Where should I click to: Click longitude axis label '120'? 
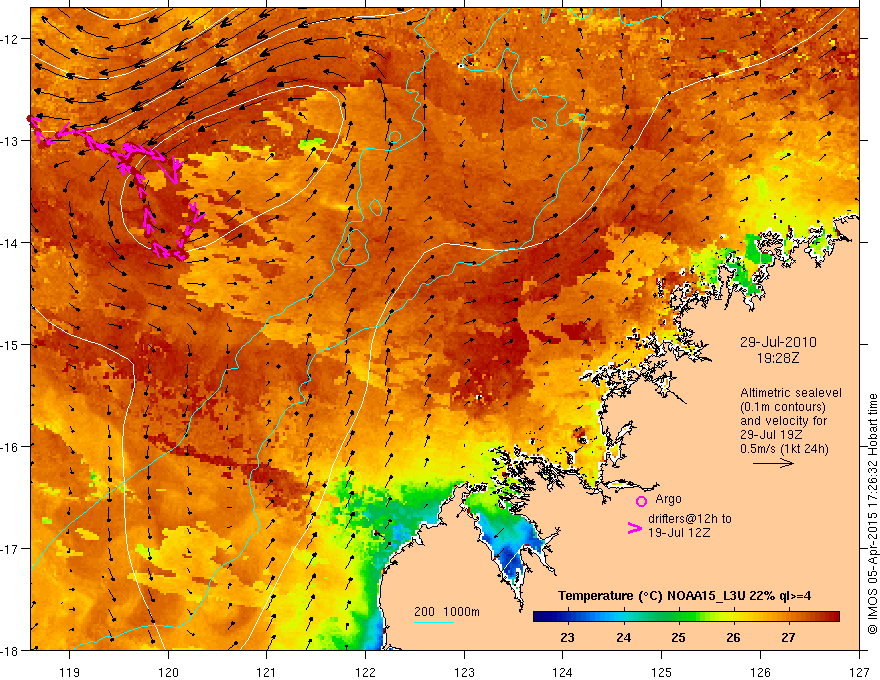168,672
